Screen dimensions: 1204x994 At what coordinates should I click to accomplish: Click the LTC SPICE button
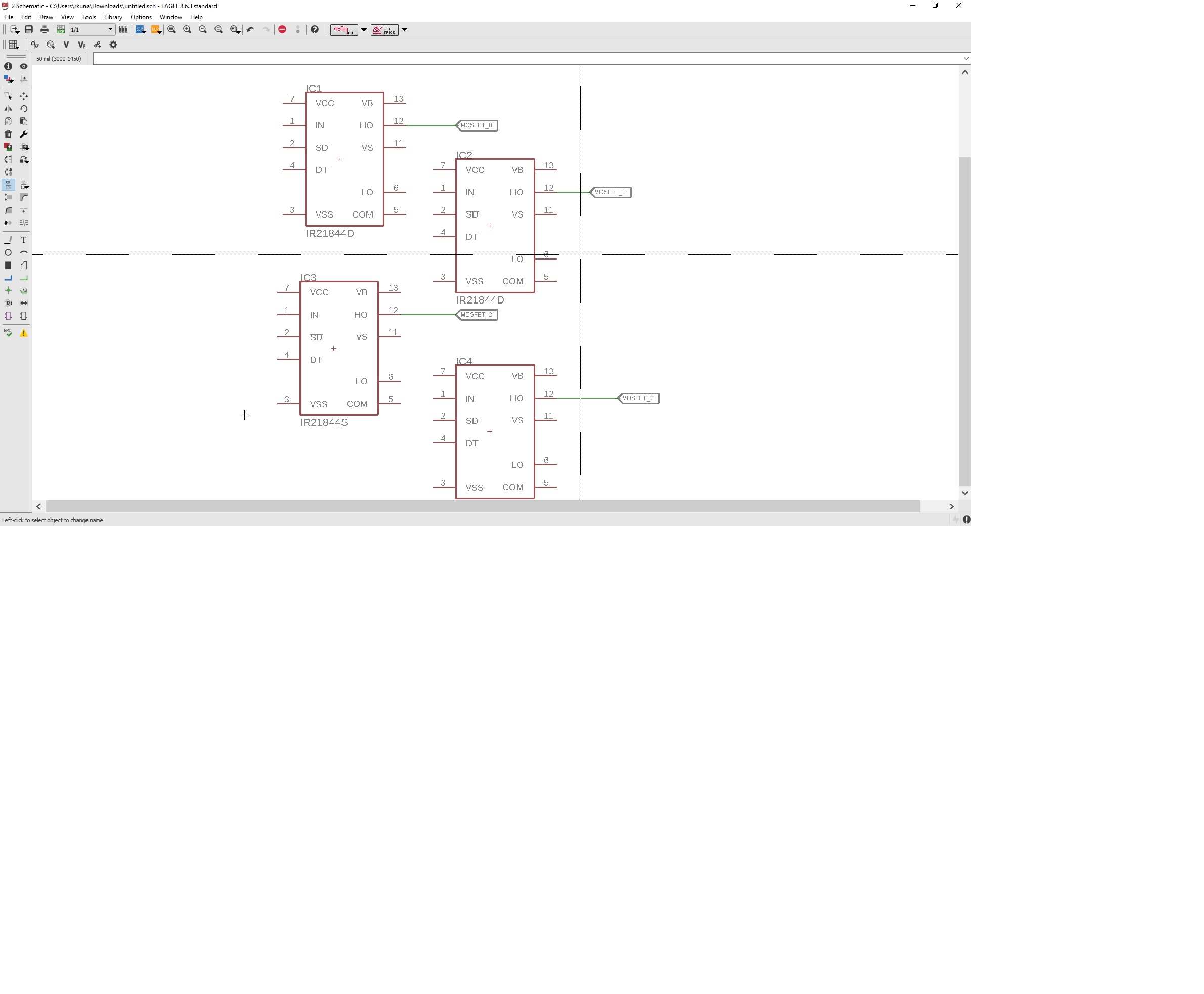click(384, 30)
